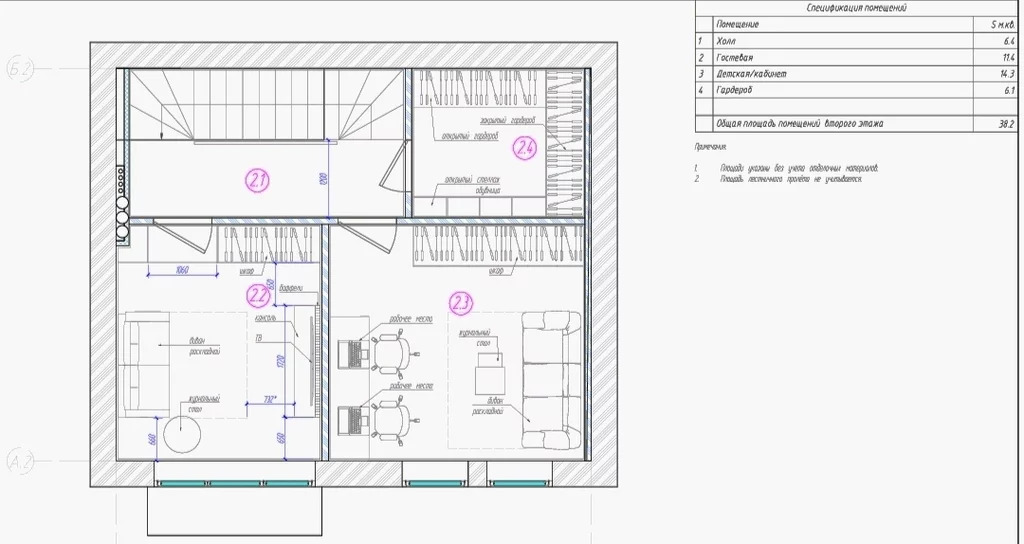Click the 'Примечания' notes heading
Image resolution: width=1024 pixels, height=544 pixels.
714,146
